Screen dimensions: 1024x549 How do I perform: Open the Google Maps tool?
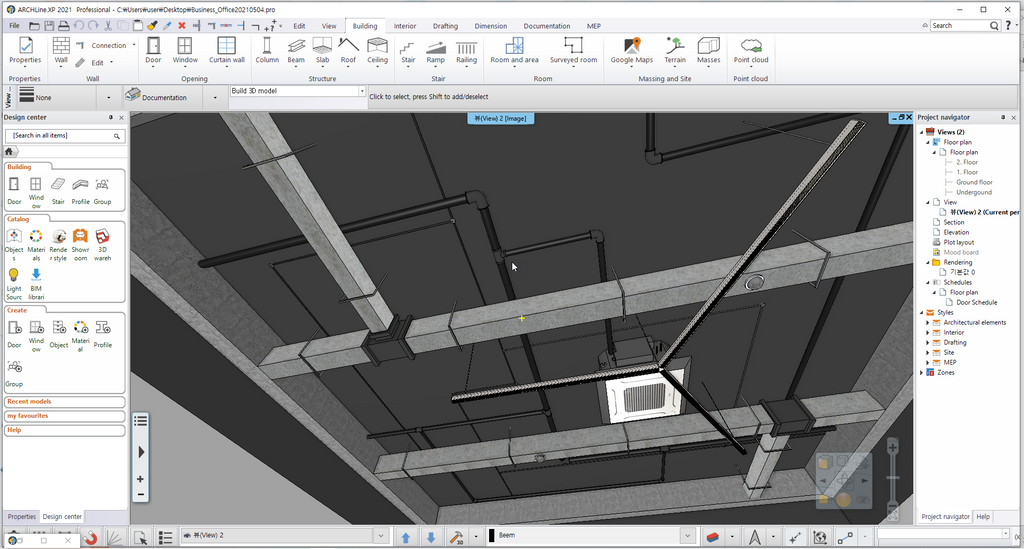632,51
